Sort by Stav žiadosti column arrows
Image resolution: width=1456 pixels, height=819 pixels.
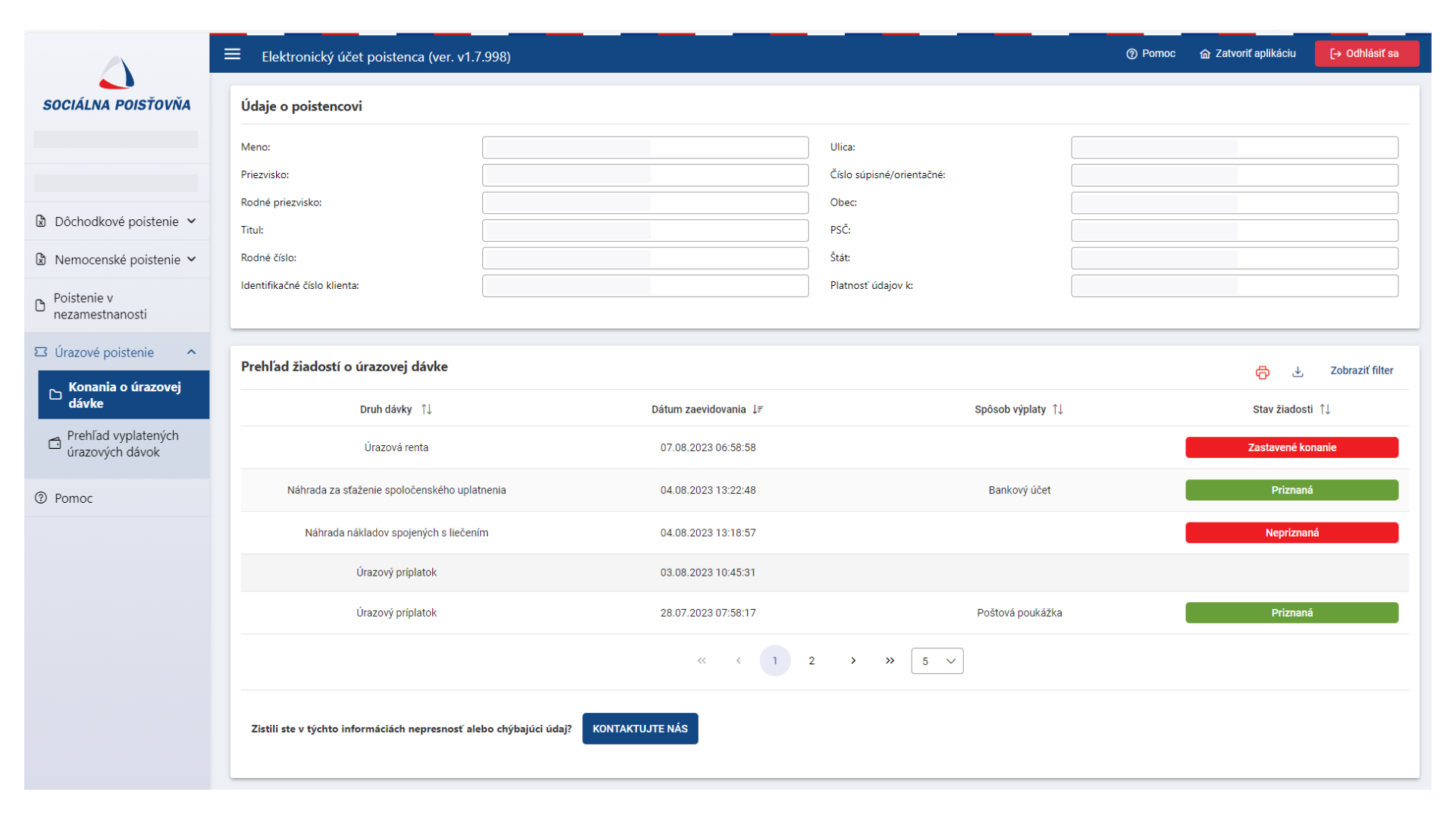[1325, 409]
